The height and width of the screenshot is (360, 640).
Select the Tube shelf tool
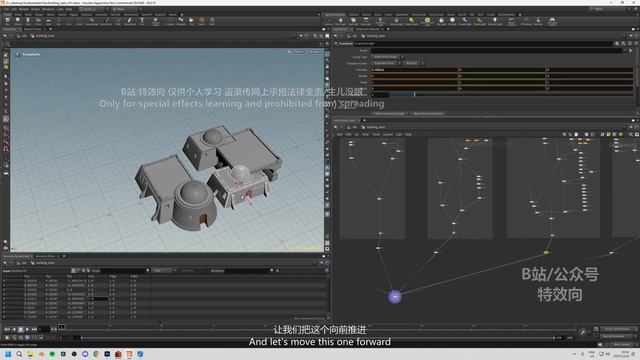[x=28, y=21]
